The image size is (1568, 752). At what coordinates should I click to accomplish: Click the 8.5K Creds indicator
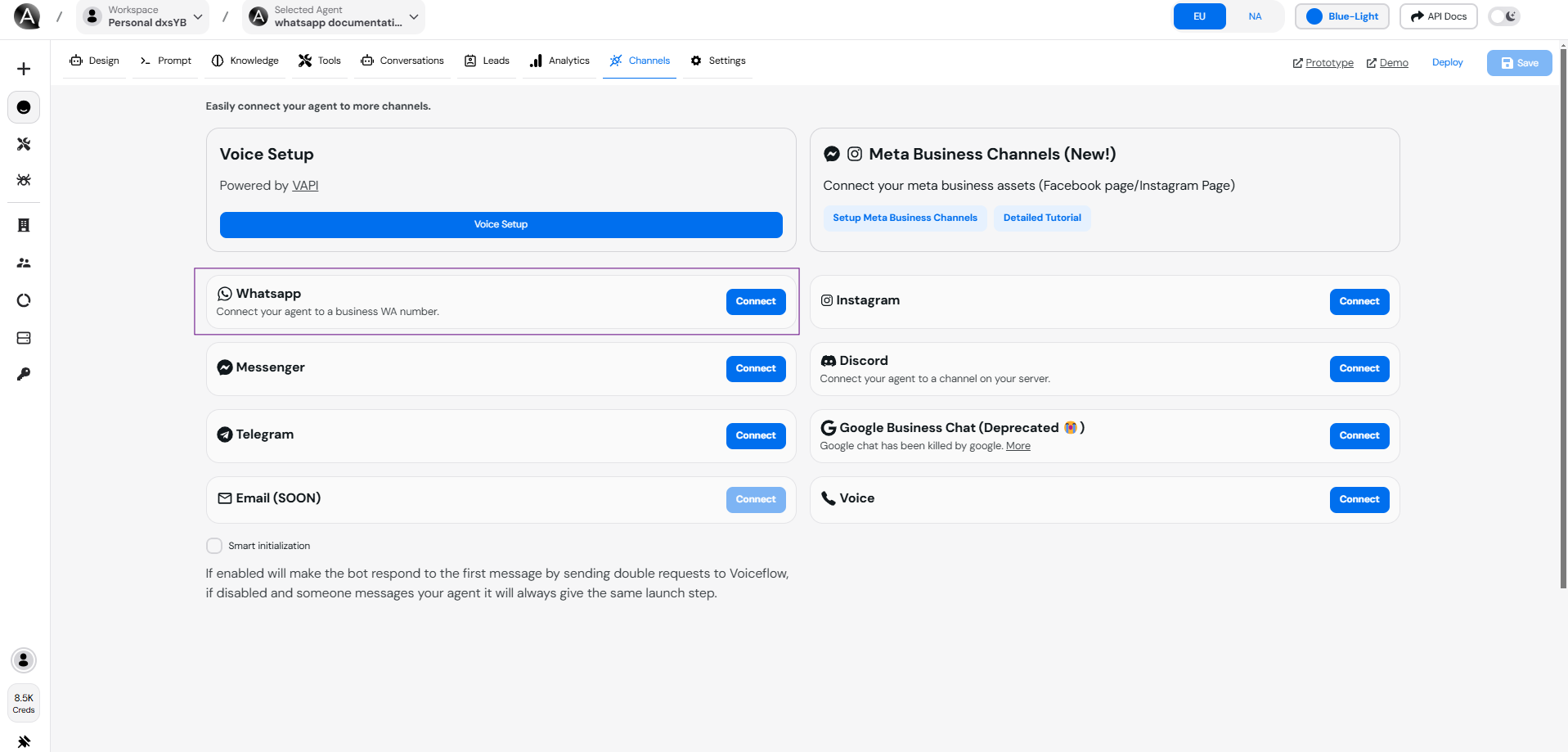23,702
